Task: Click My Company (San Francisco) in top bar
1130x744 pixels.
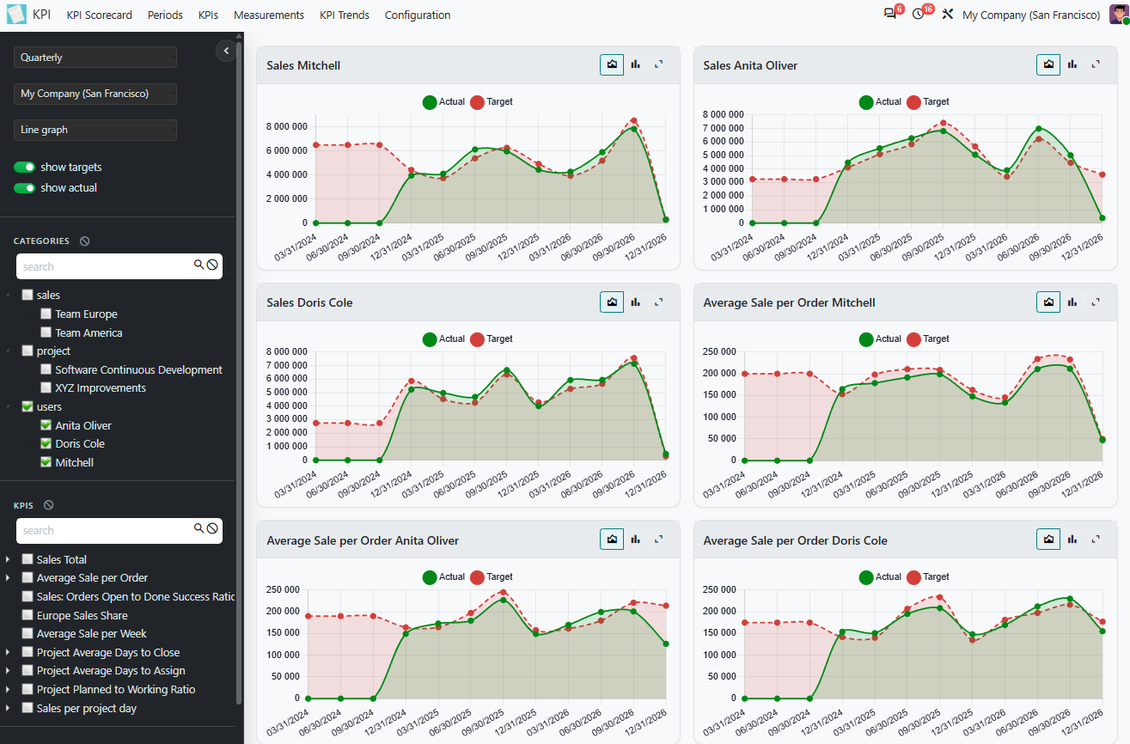Action: tap(1031, 15)
